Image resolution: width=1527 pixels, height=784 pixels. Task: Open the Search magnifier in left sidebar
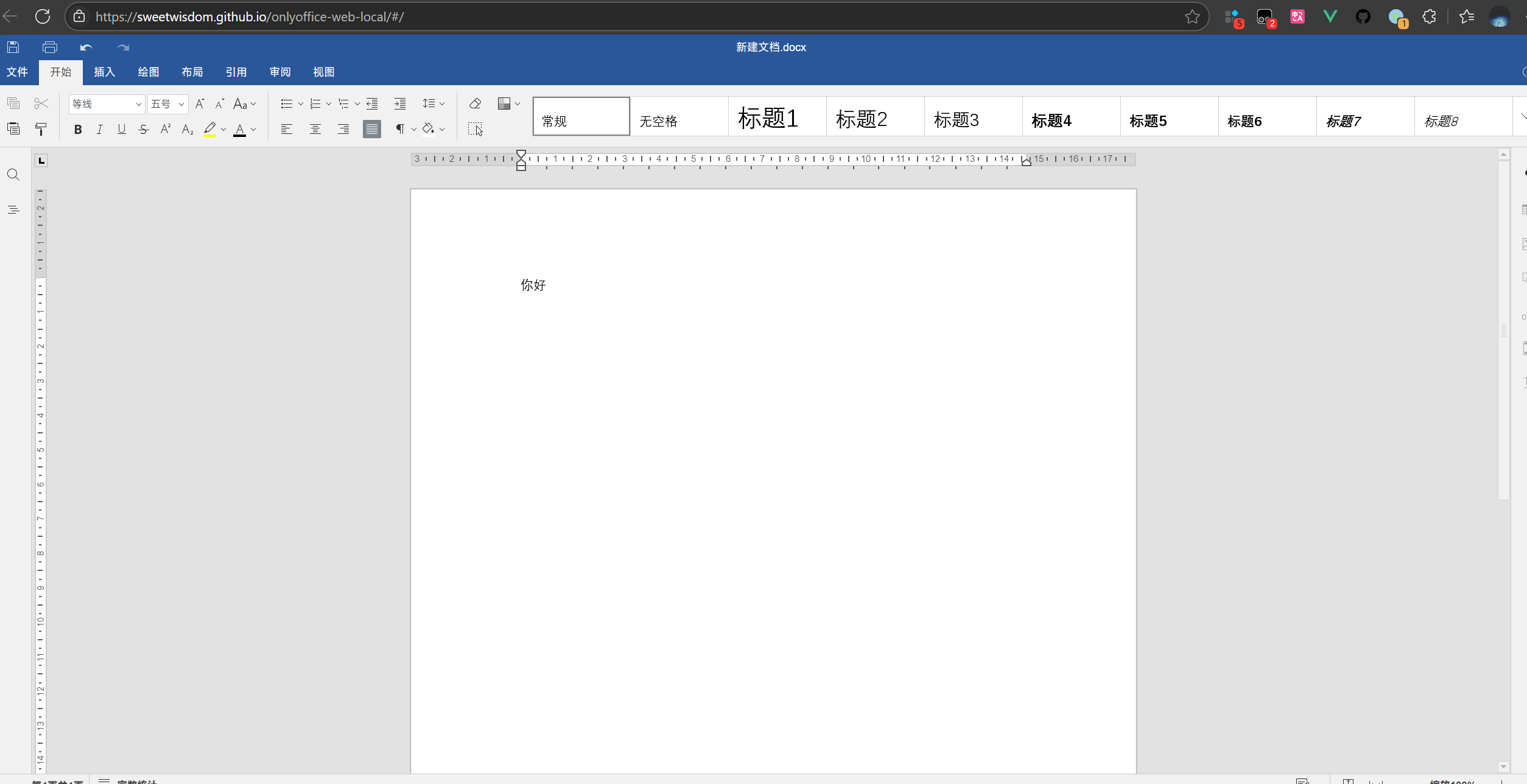pyautogui.click(x=13, y=175)
